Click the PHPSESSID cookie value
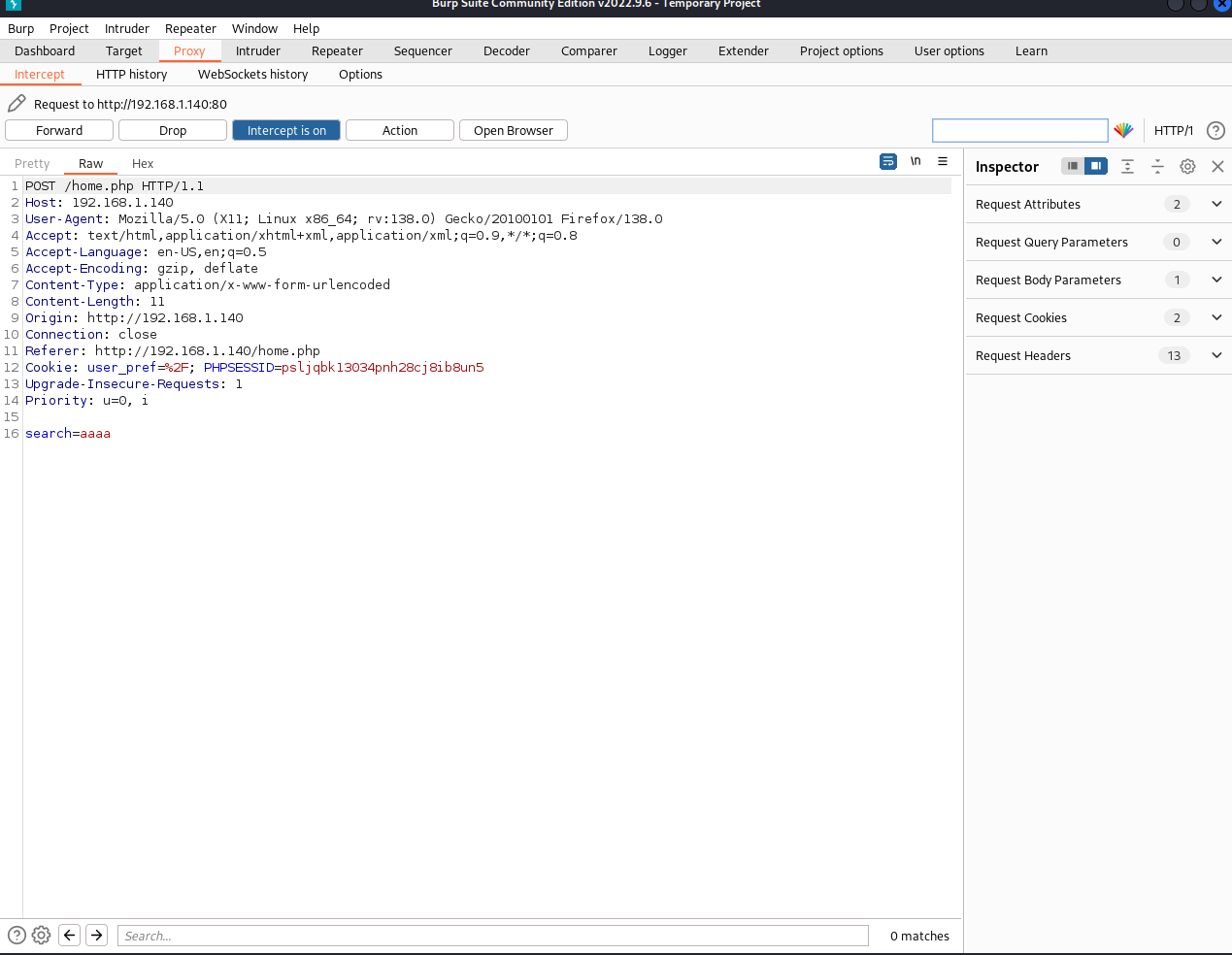 (x=383, y=367)
